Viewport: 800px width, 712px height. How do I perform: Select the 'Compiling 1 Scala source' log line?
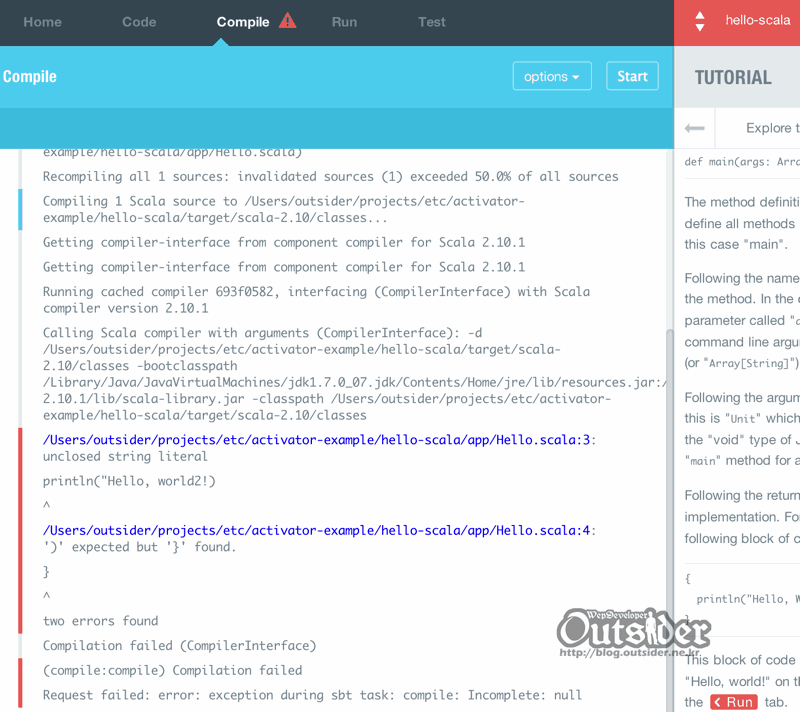click(x=284, y=209)
